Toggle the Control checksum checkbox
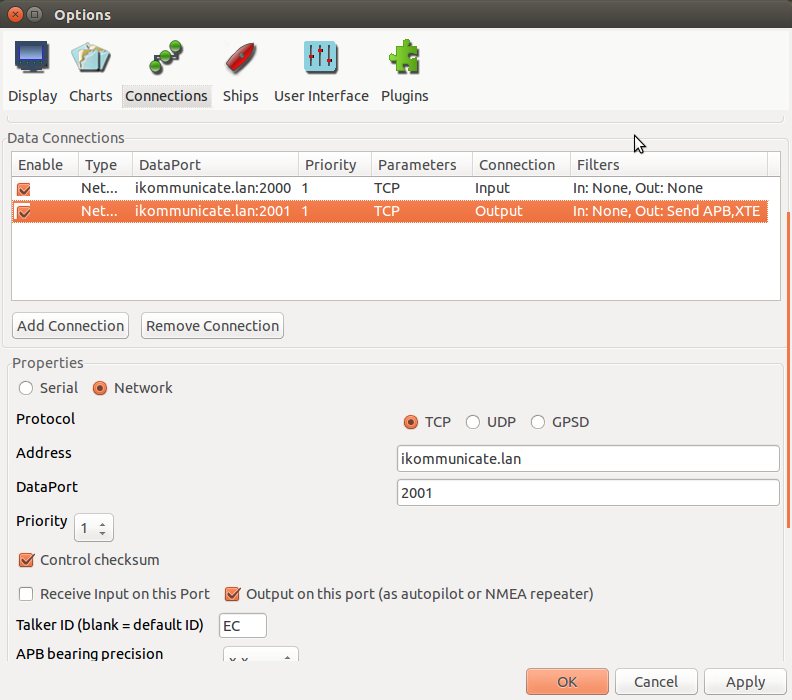The height and width of the screenshot is (700, 792). [27, 560]
